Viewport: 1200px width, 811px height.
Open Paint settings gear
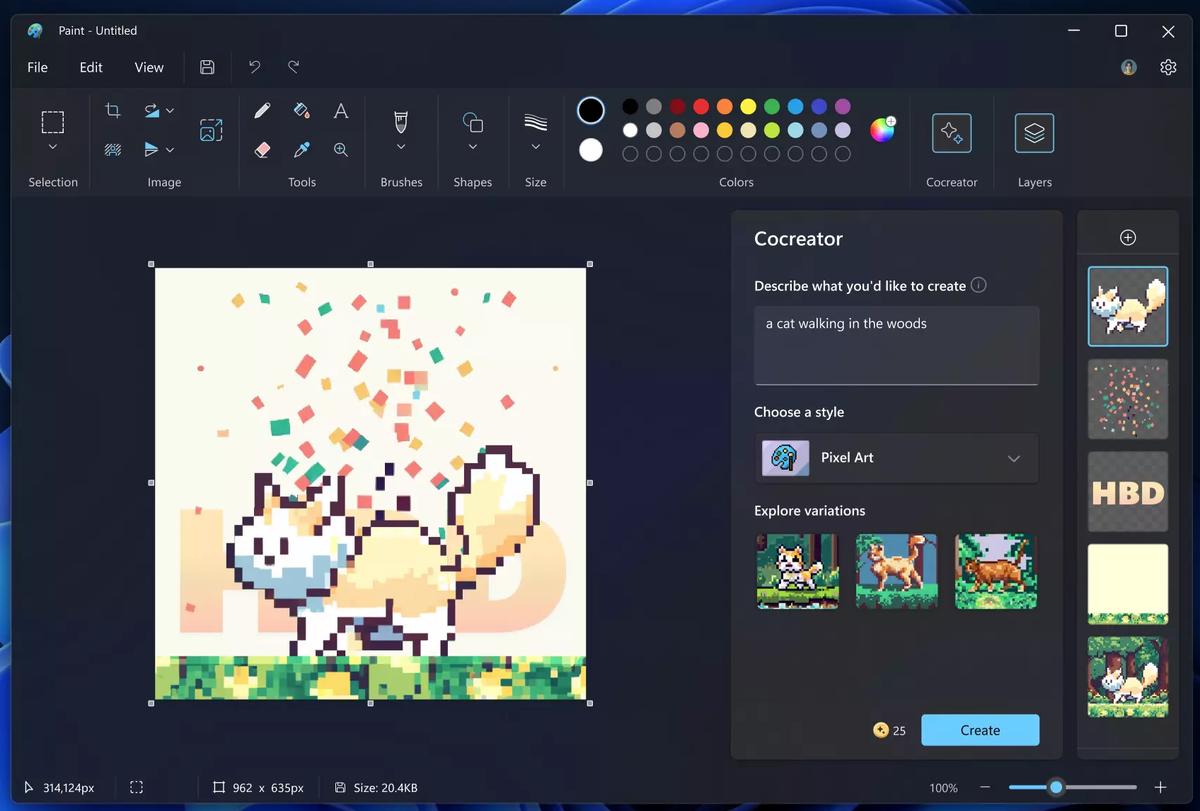pyautogui.click(x=1168, y=67)
